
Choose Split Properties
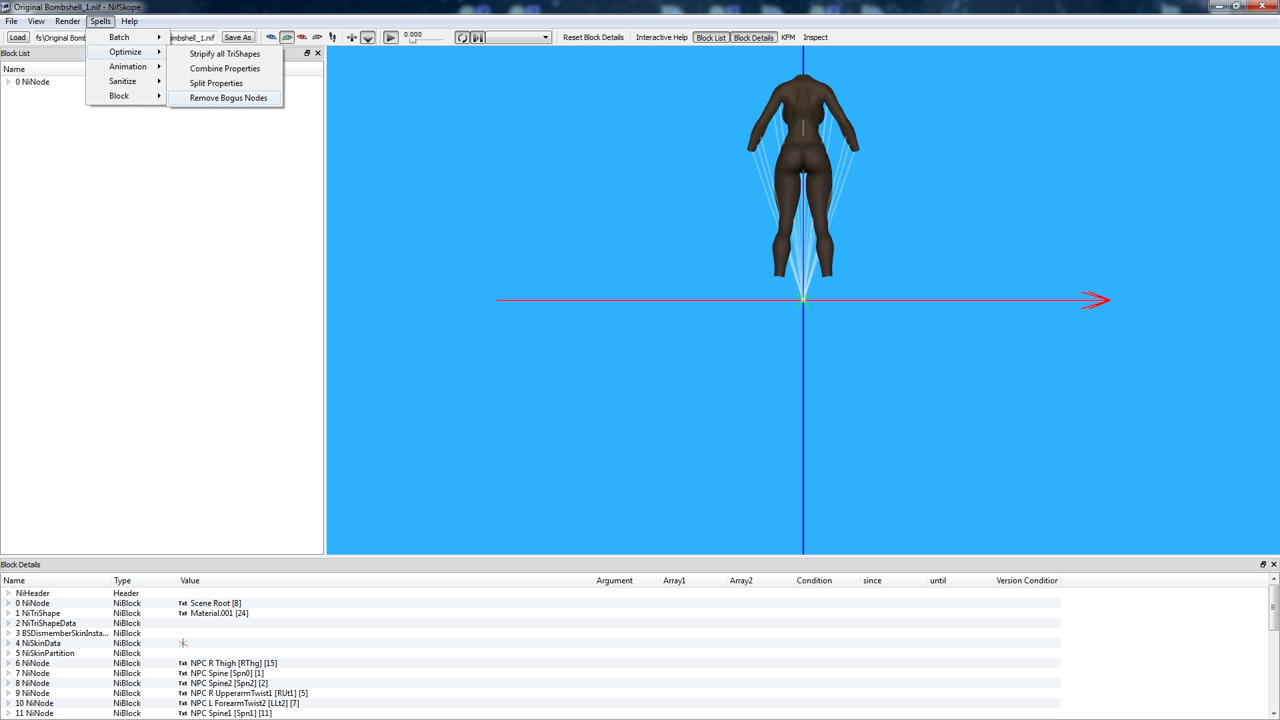(225, 83)
